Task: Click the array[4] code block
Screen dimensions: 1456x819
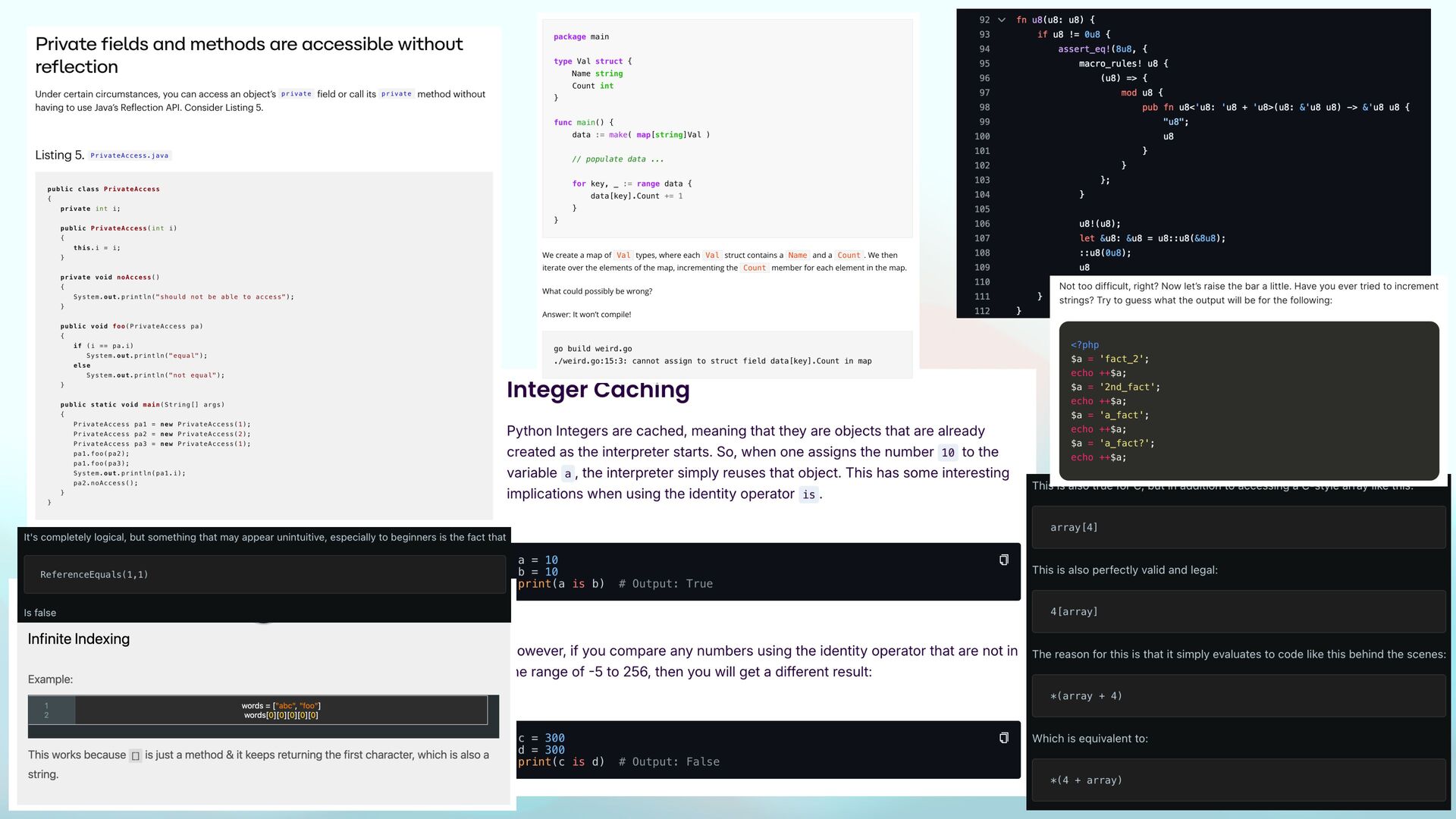Action: point(1238,528)
